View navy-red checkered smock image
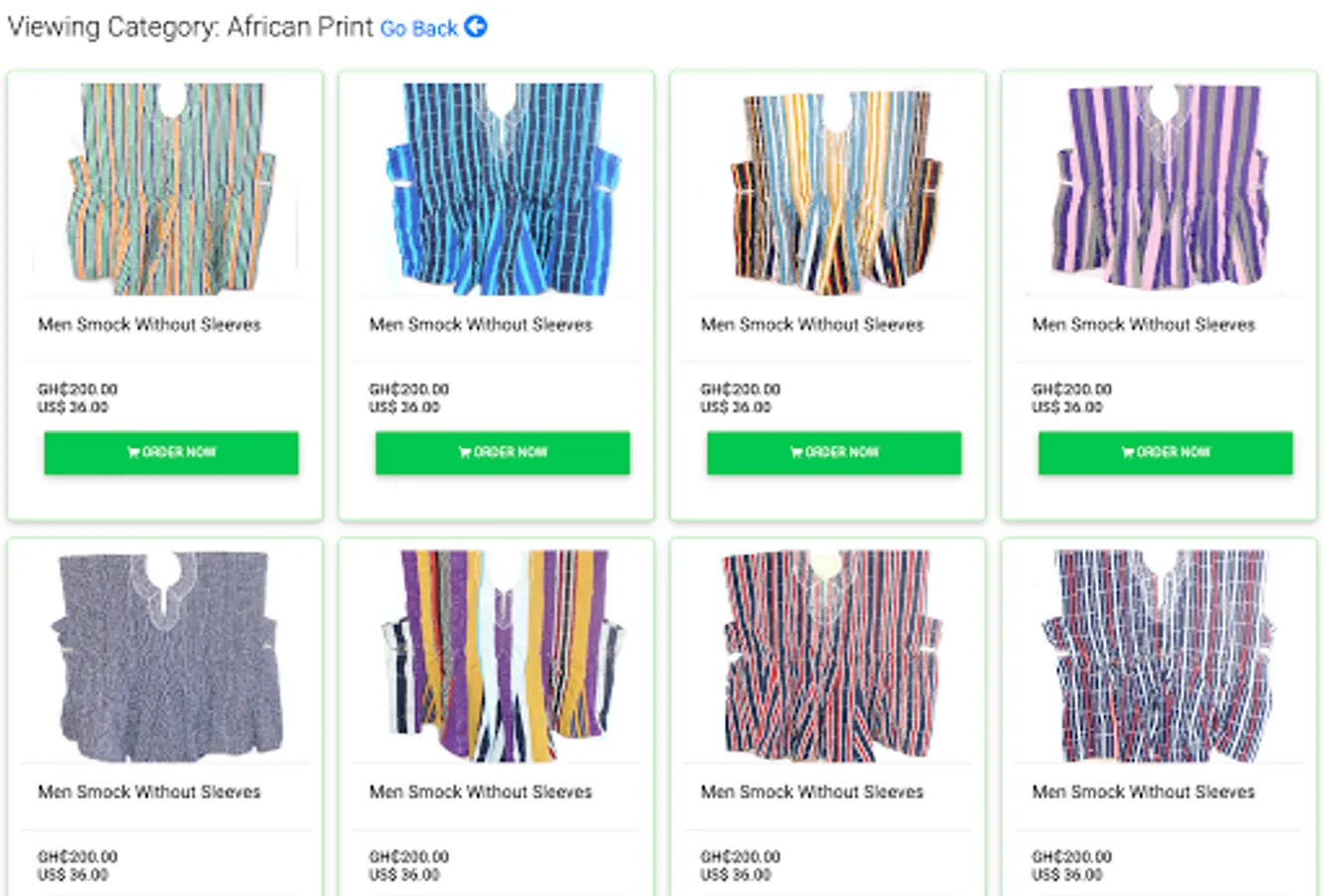 tap(1160, 655)
